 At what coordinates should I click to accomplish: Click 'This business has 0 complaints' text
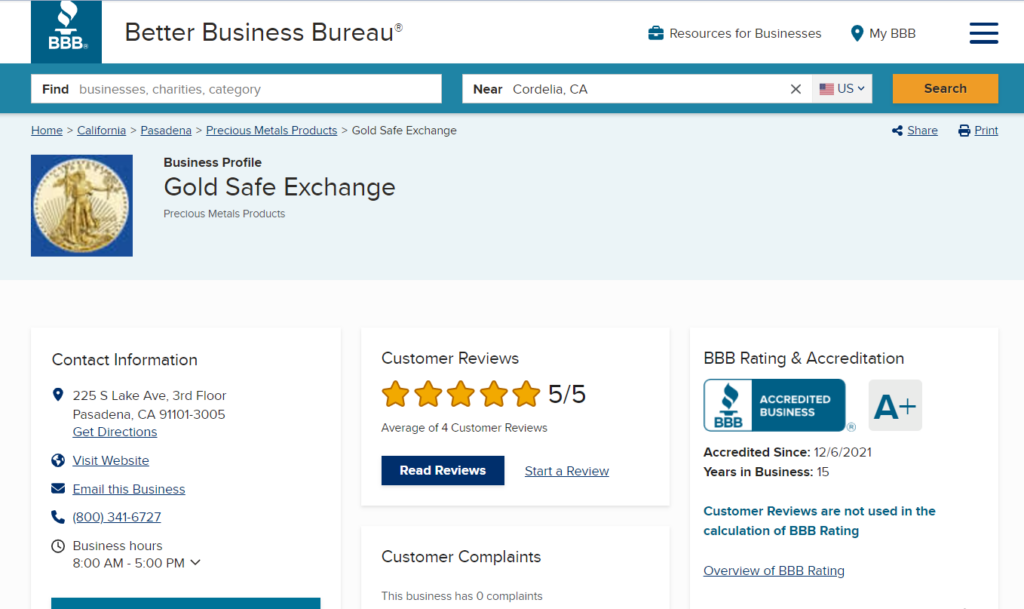[462, 596]
